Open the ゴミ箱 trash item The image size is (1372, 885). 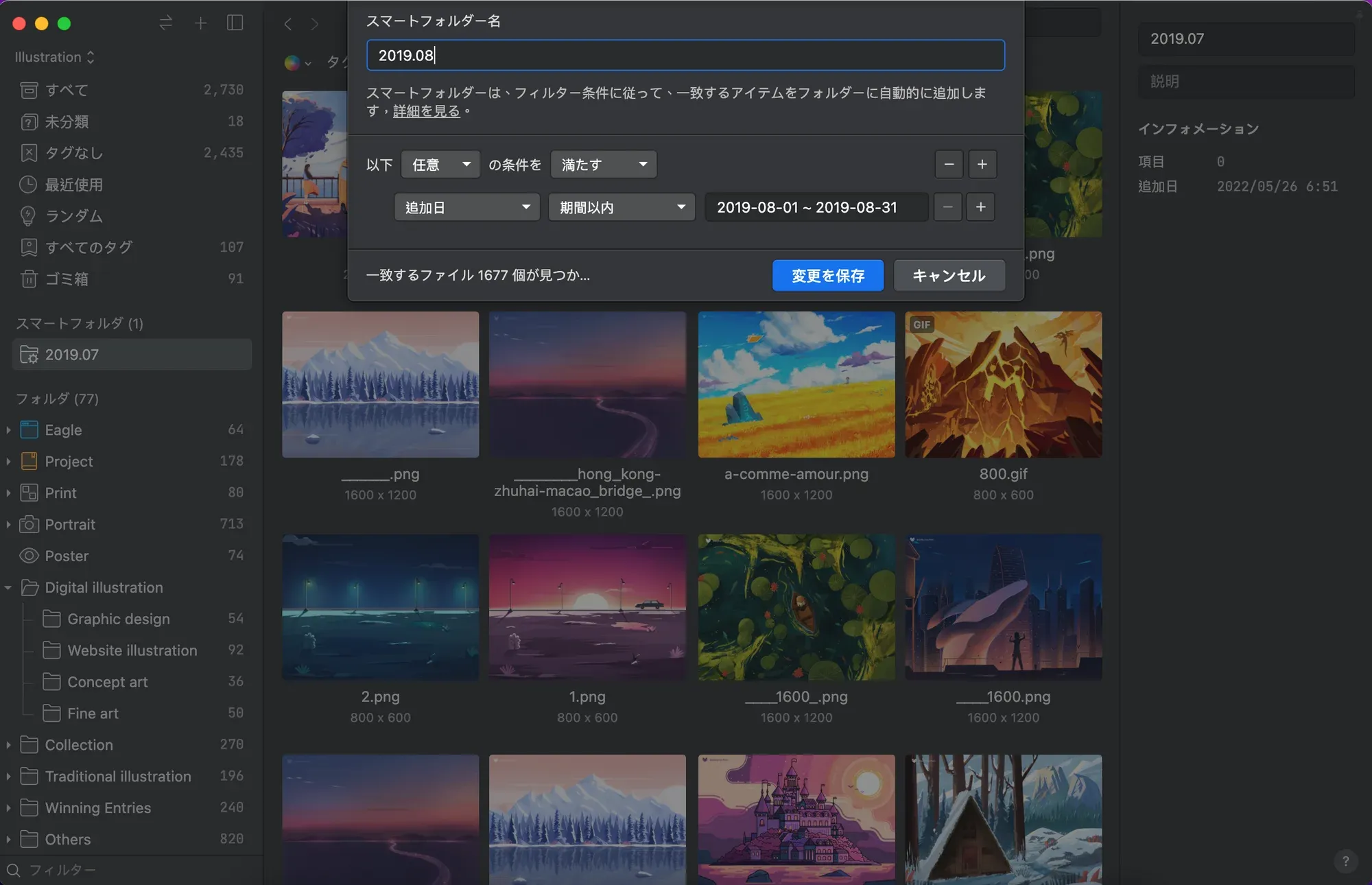[x=67, y=279]
